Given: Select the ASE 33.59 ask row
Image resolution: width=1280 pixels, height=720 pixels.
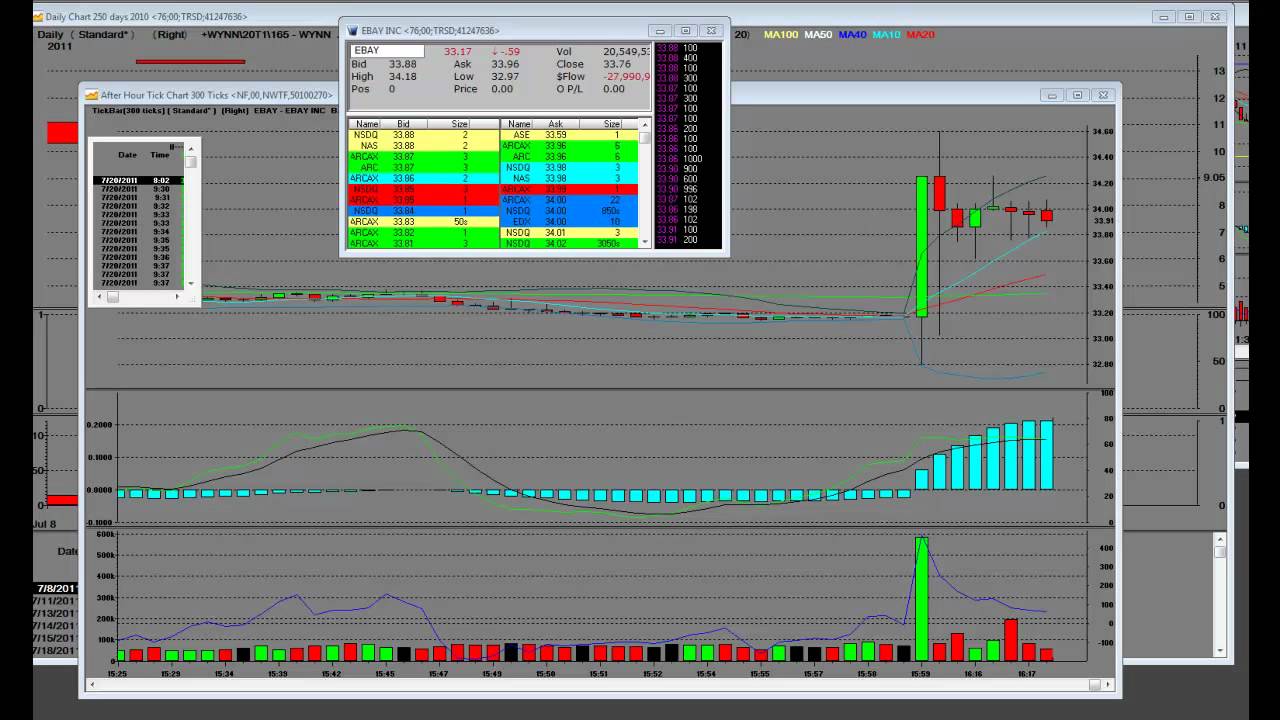Looking at the screenshot, I should (x=570, y=135).
